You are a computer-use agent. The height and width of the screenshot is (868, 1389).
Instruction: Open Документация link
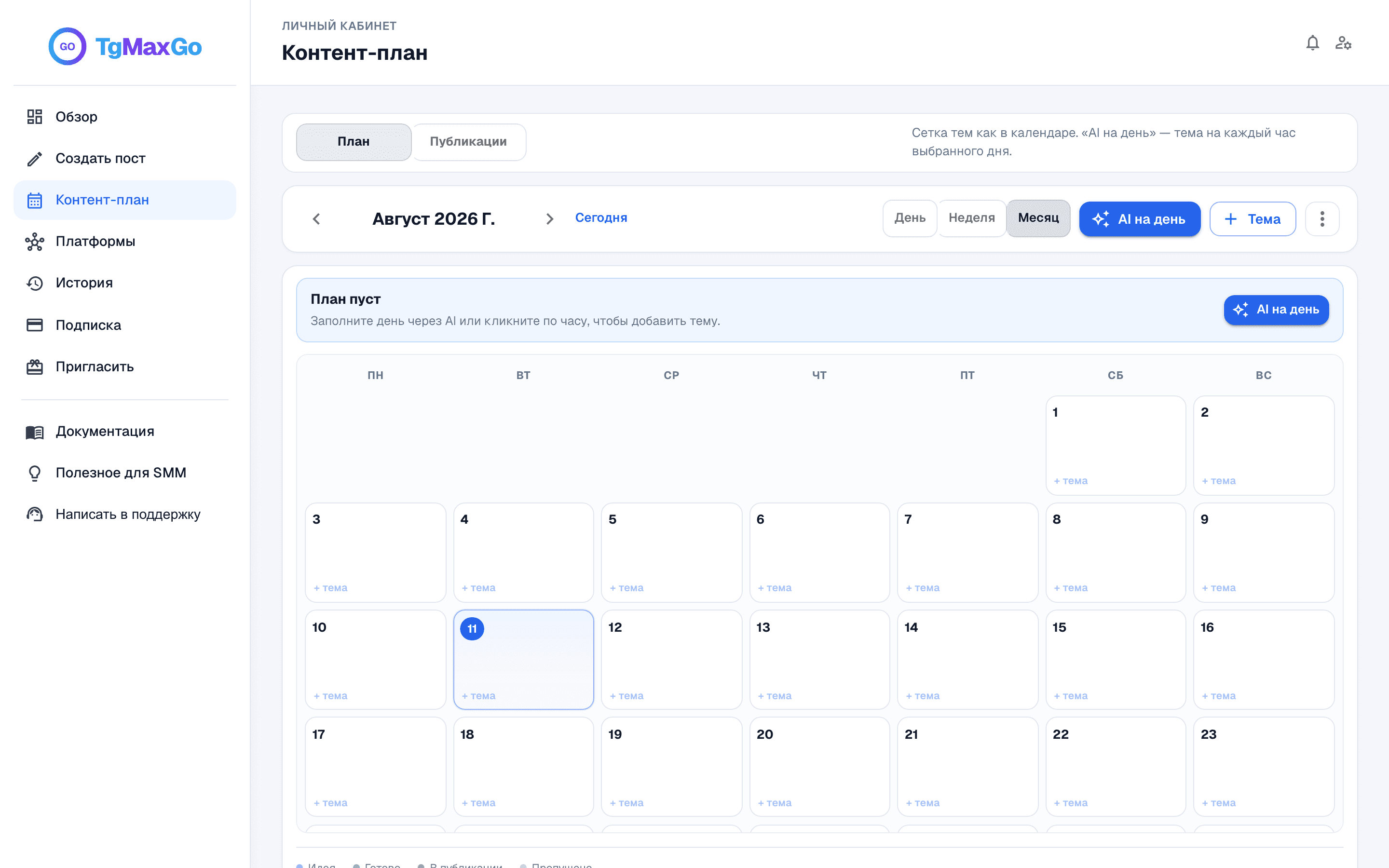pos(124,432)
